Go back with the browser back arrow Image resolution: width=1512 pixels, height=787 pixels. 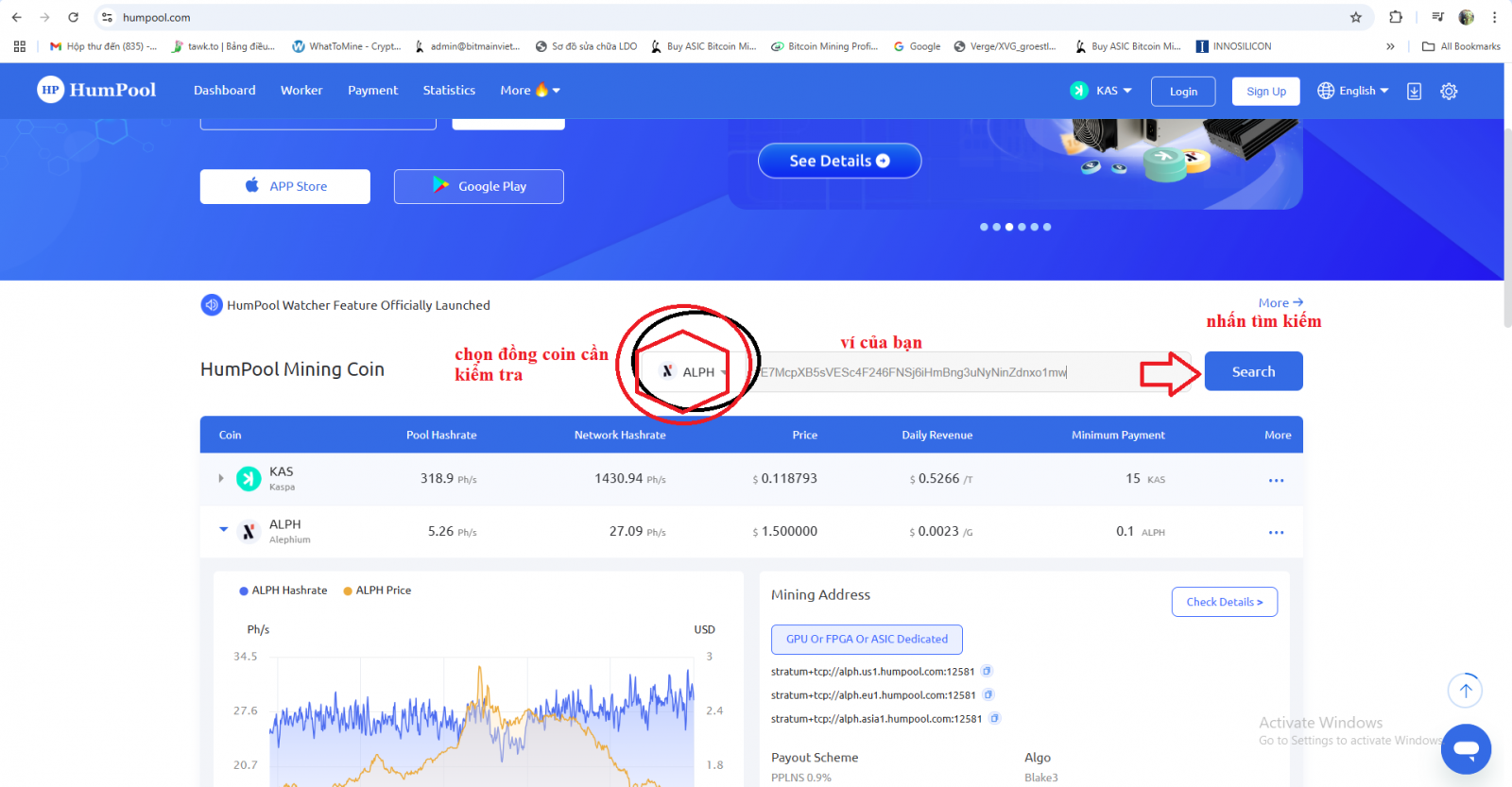17,17
